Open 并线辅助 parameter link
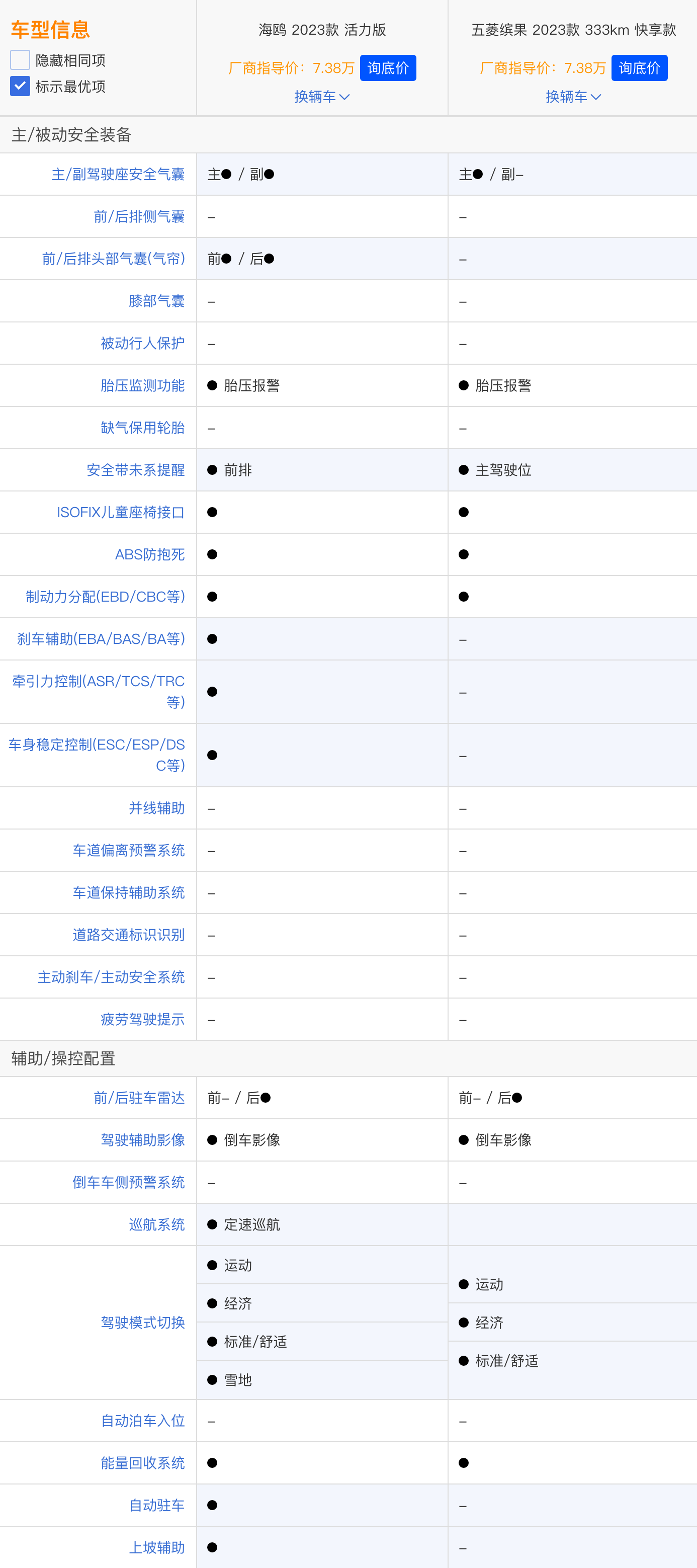 (x=157, y=808)
